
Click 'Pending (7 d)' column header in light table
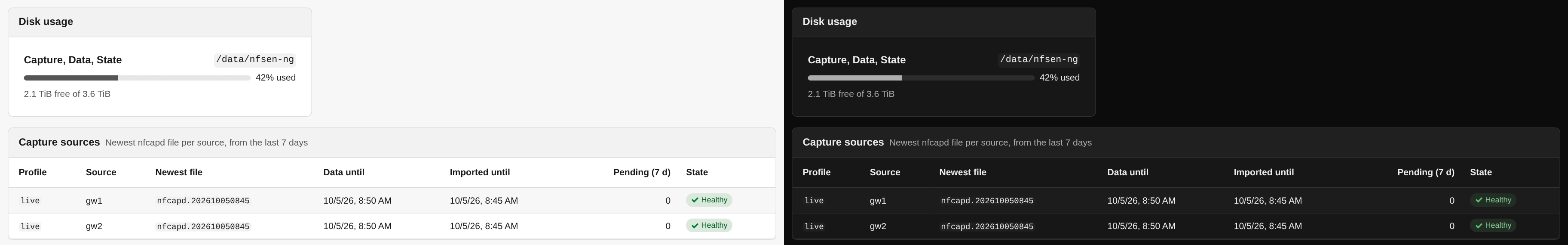642,173
